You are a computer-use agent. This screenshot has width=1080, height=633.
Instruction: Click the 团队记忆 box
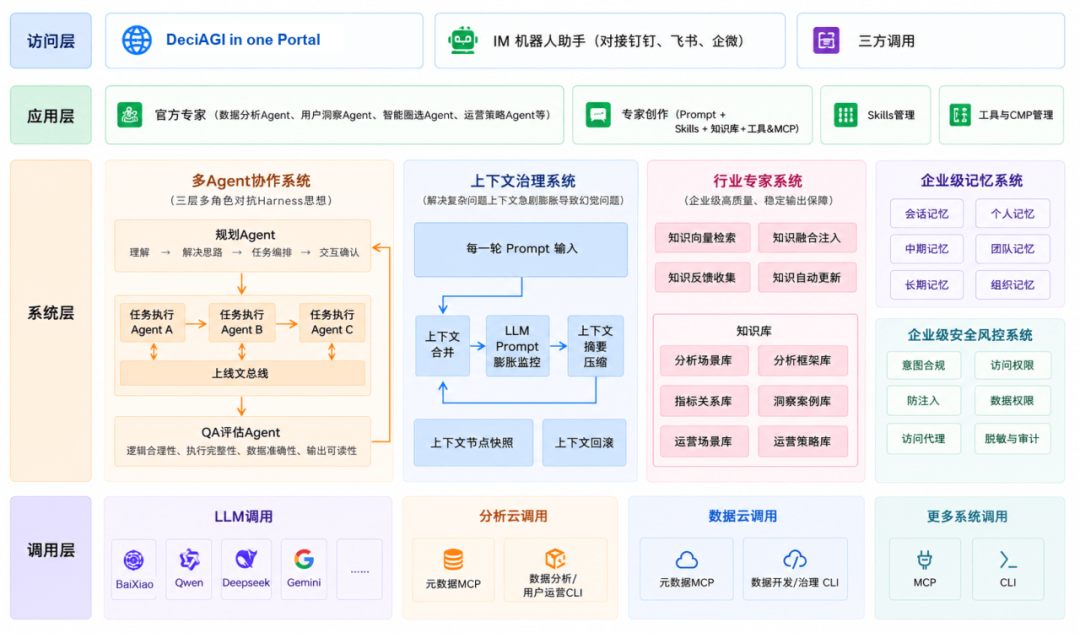pos(1012,249)
